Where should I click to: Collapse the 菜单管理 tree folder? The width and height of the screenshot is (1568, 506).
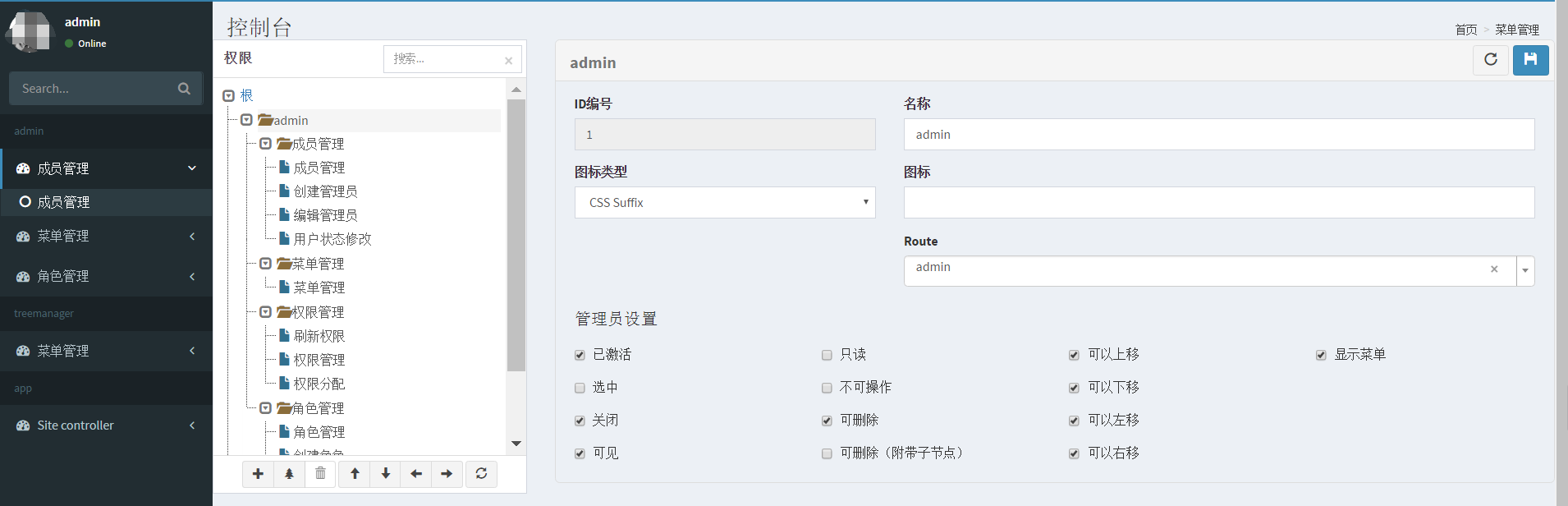tap(265, 264)
